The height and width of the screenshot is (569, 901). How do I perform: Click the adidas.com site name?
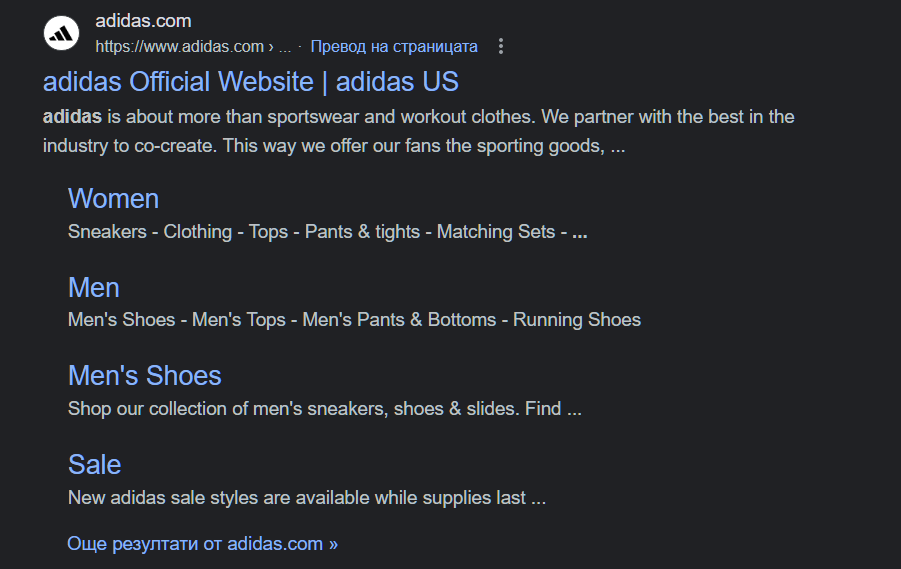tap(143, 21)
